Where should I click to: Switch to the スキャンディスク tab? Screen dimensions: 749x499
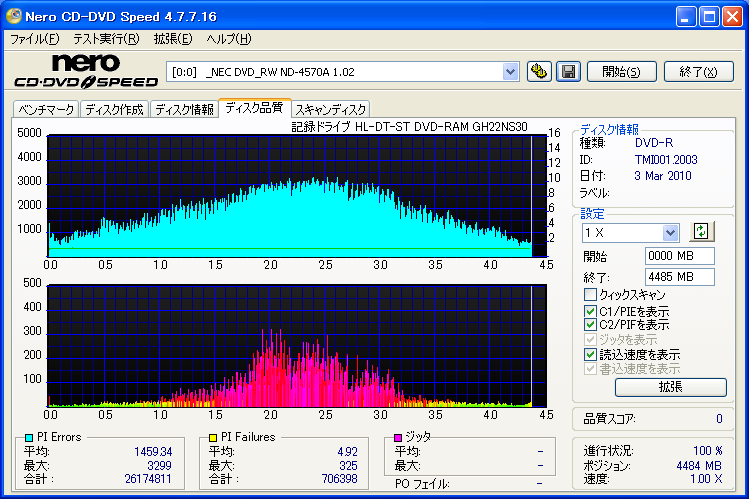point(331,109)
